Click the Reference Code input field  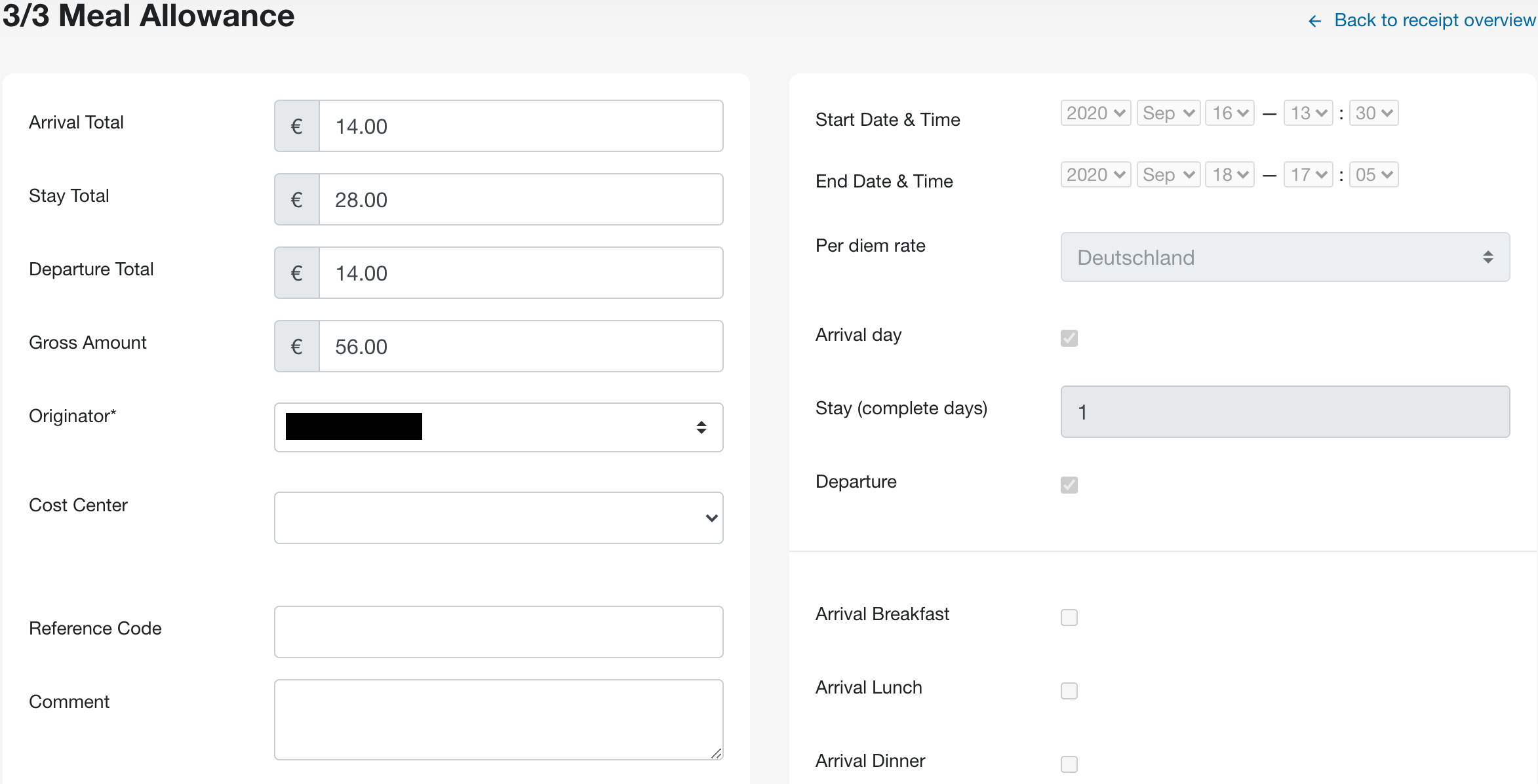[x=499, y=632]
